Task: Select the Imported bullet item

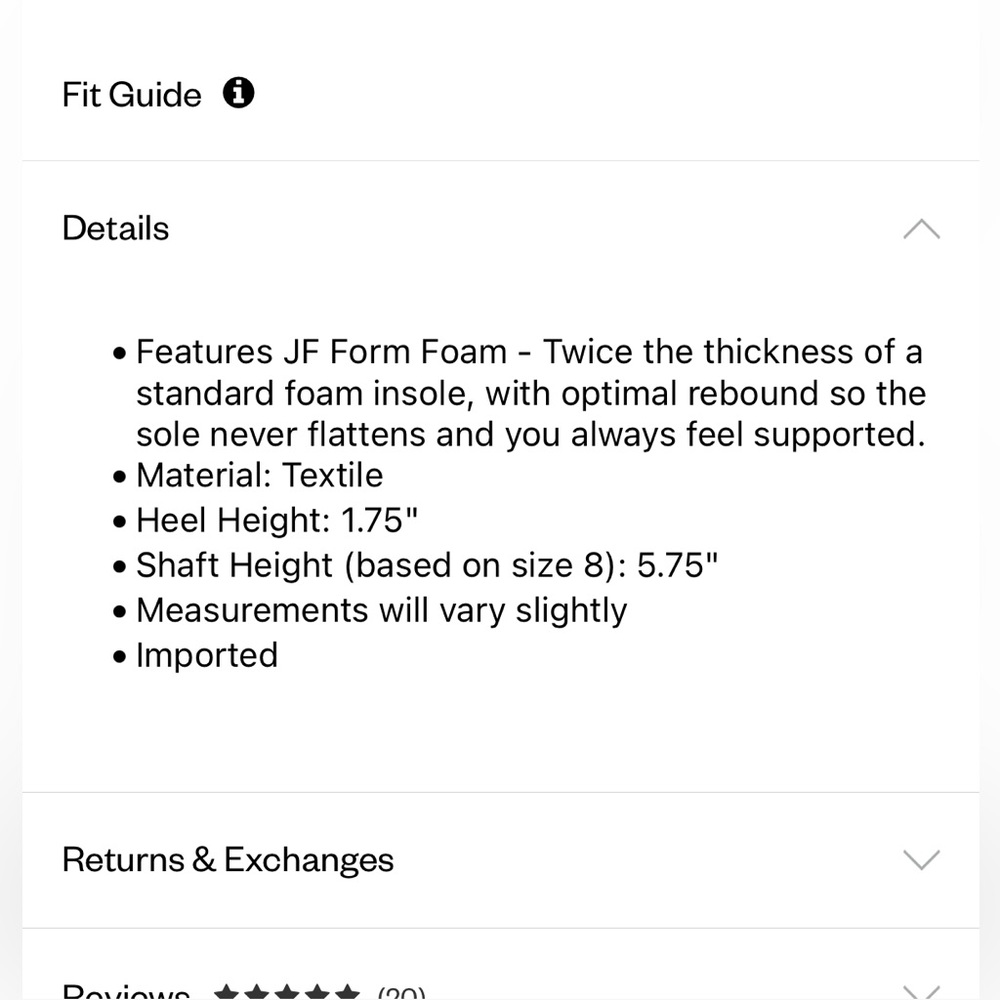Action: tap(207, 656)
